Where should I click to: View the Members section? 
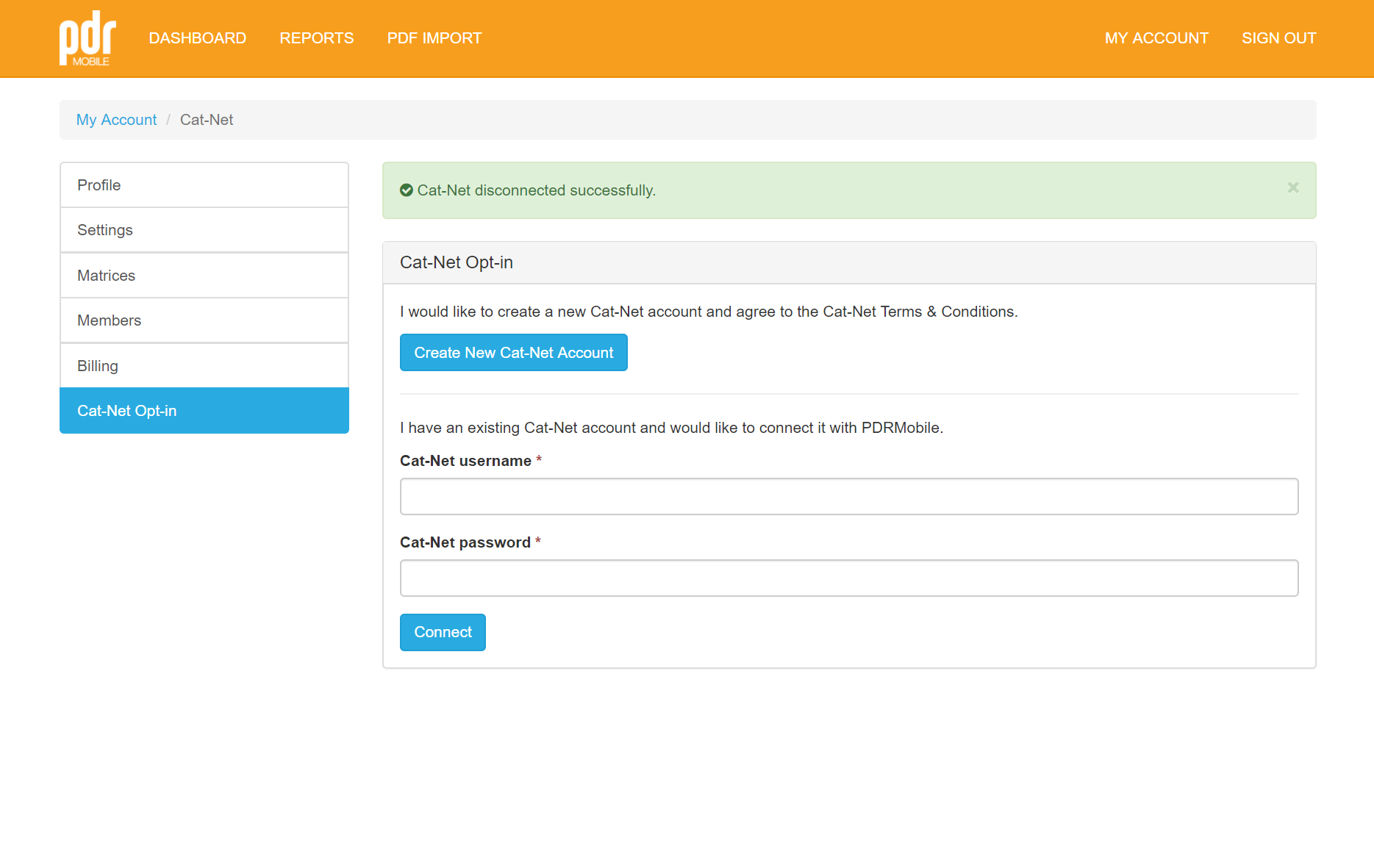point(204,320)
